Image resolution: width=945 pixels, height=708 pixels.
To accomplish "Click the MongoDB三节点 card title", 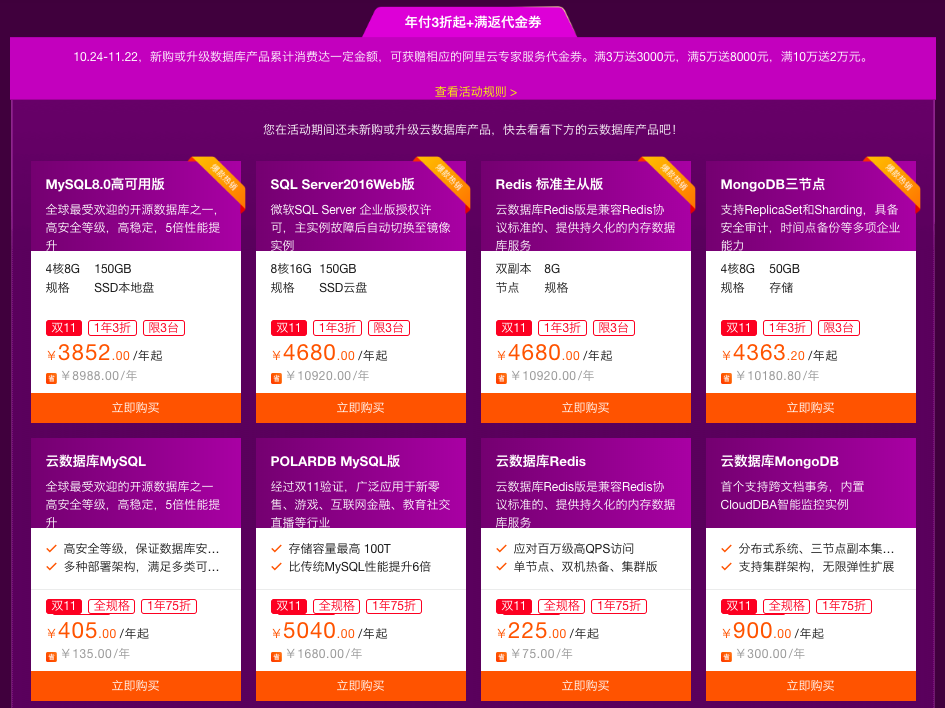I will tap(773, 184).
